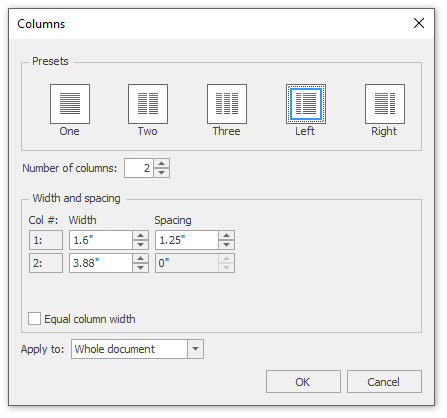Dismiss the dialog with Cancel

(384, 382)
